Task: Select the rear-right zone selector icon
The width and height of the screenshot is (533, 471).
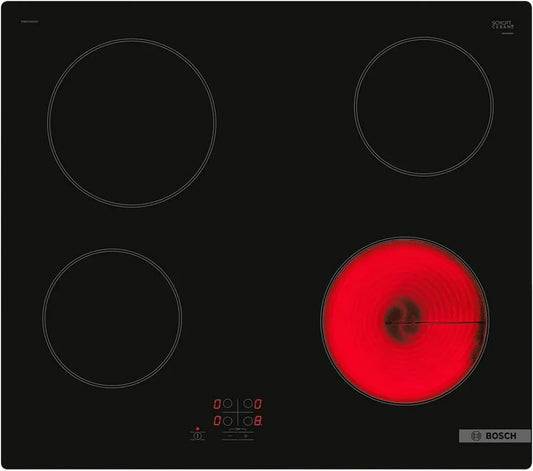Action: pyautogui.click(x=248, y=403)
